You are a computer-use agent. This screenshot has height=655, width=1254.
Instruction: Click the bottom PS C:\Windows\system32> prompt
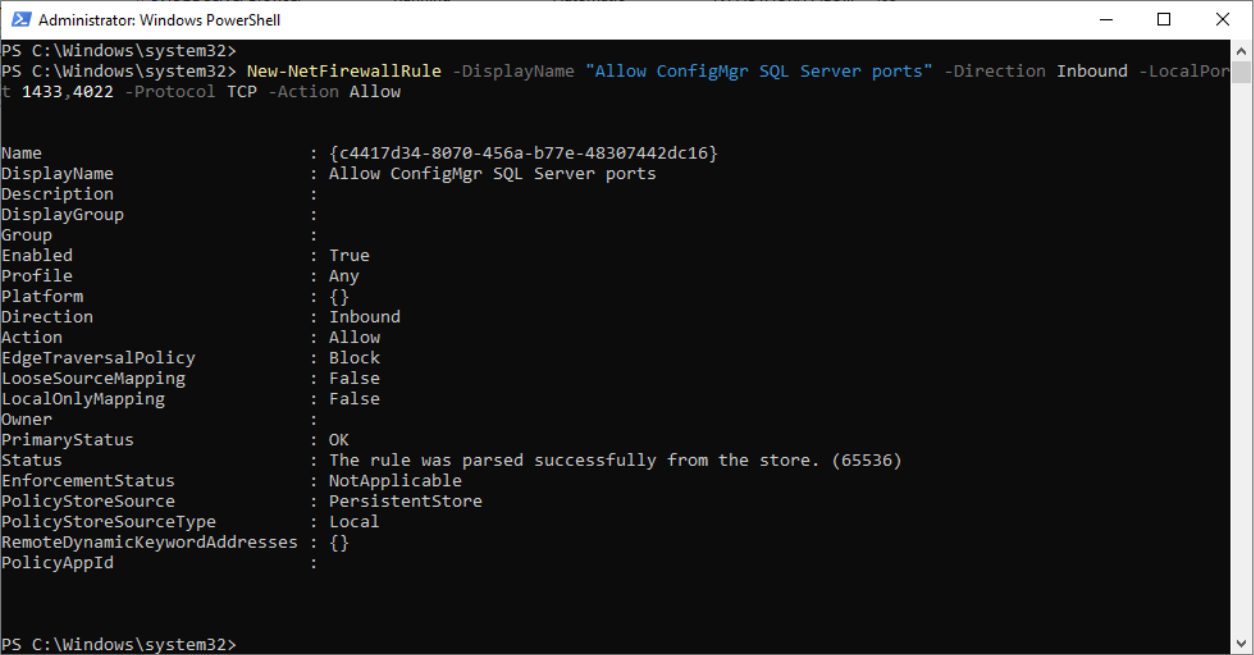(118, 644)
